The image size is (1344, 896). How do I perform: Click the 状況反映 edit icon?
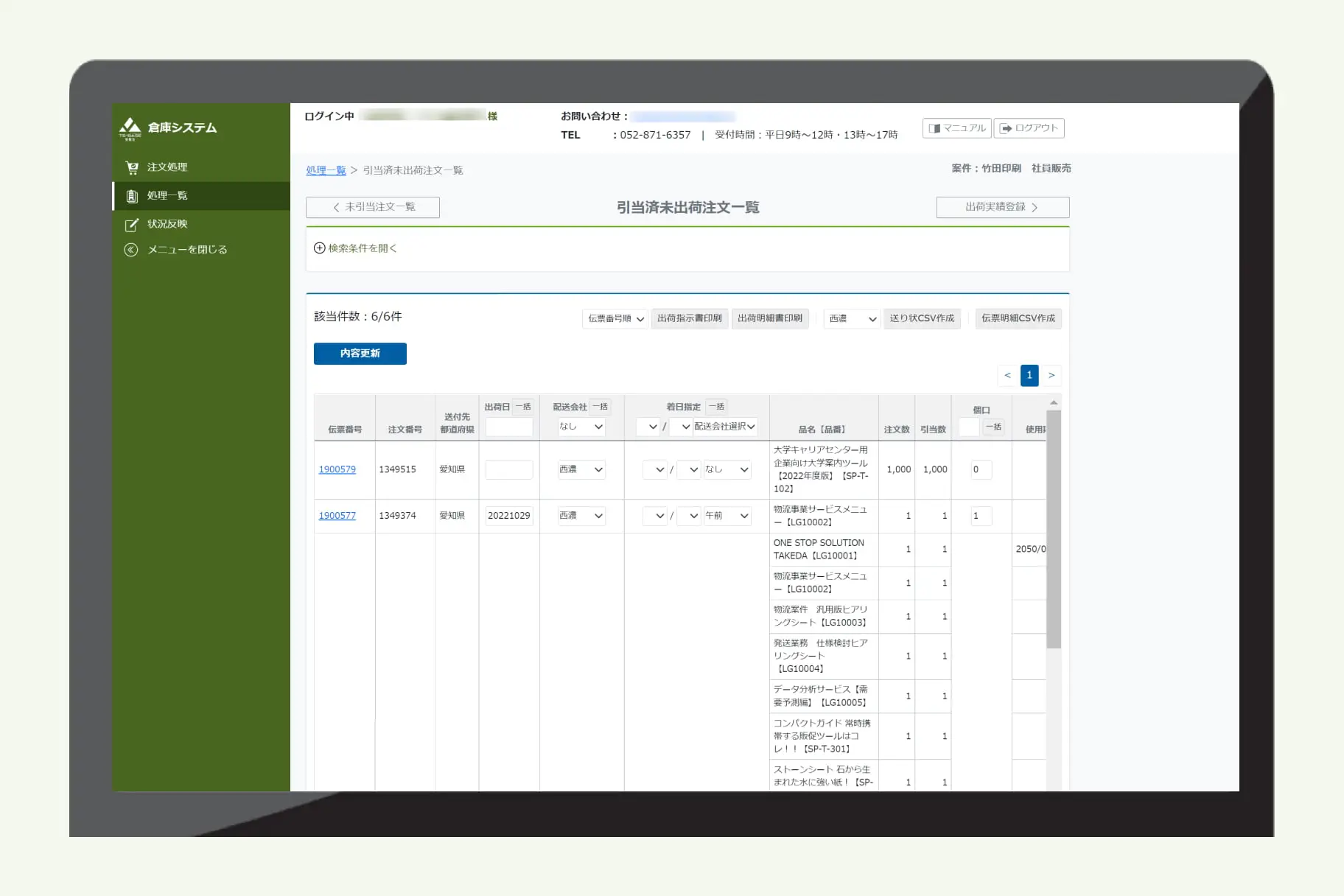point(132,224)
